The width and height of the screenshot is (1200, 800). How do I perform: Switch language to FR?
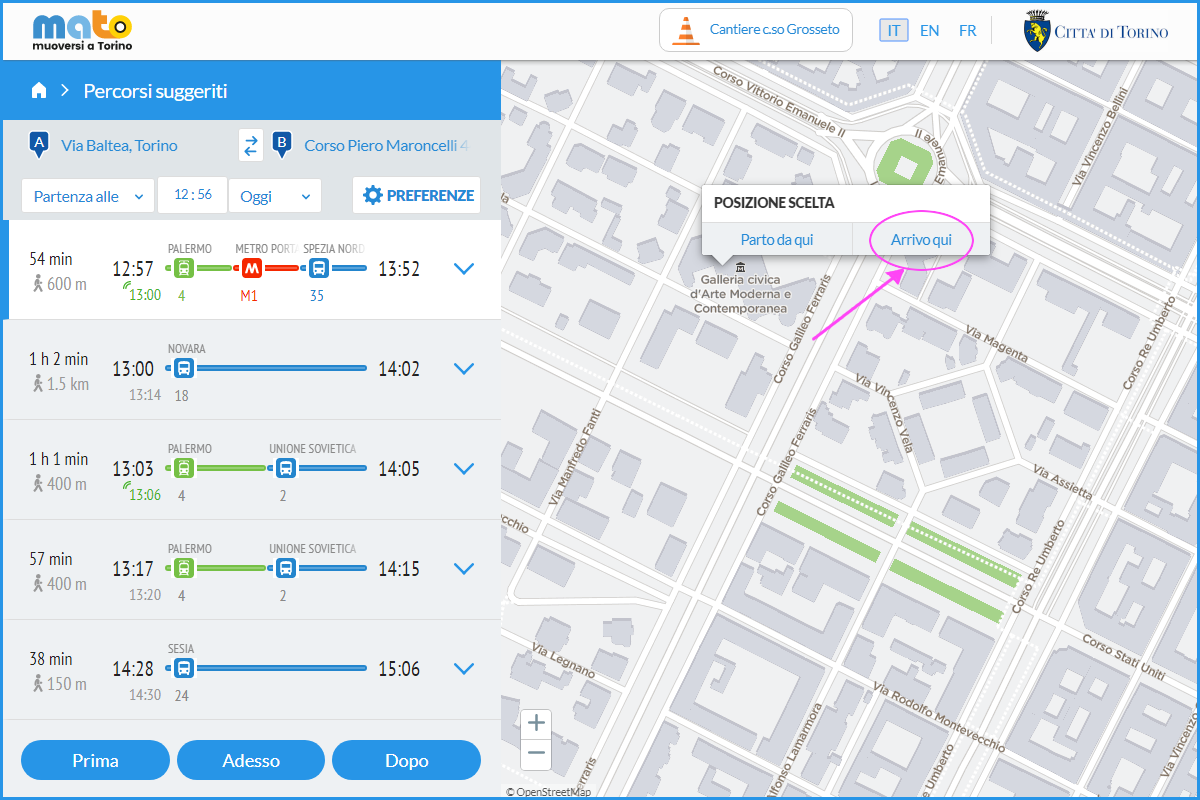pyautogui.click(x=967, y=30)
